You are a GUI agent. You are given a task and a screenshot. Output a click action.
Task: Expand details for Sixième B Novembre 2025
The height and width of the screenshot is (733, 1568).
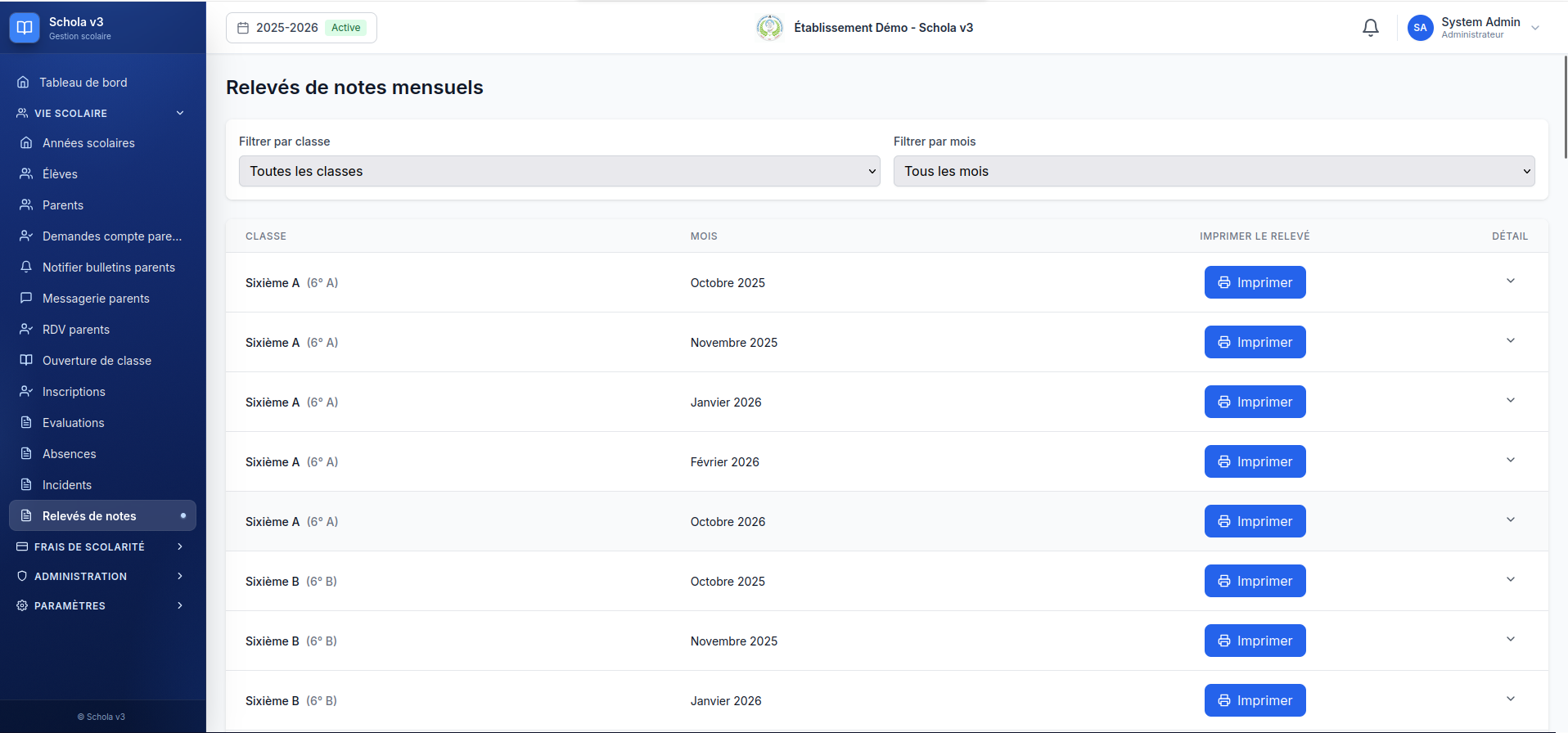pos(1511,639)
